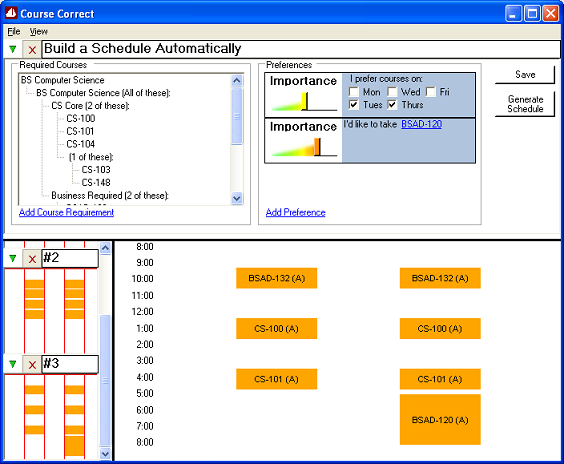Adjust the day preference Importance slider
Viewport: 564px width, 464px height.
(304, 101)
